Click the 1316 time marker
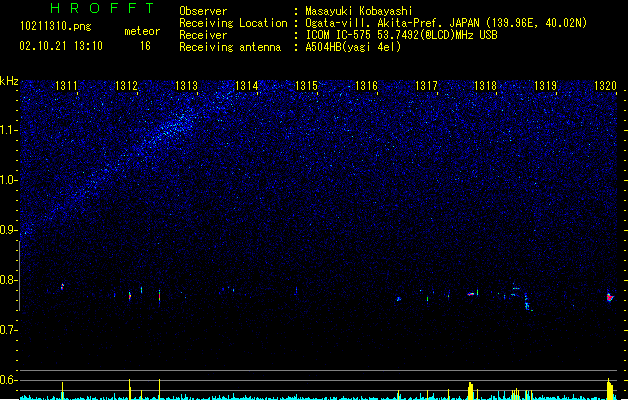This screenshot has height=400, width=629. tap(366, 86)
